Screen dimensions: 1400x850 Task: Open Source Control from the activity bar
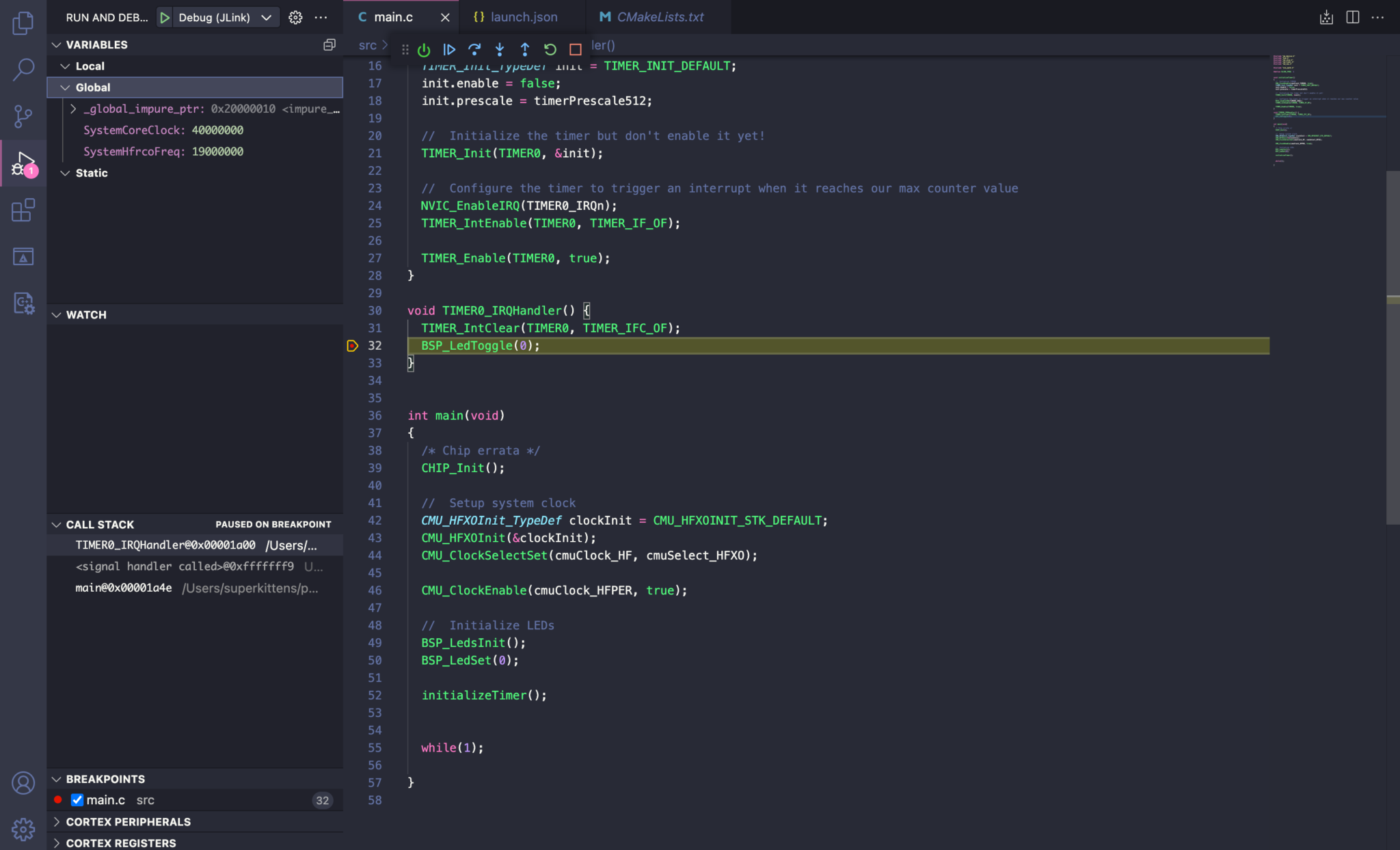tap(23, 116)
